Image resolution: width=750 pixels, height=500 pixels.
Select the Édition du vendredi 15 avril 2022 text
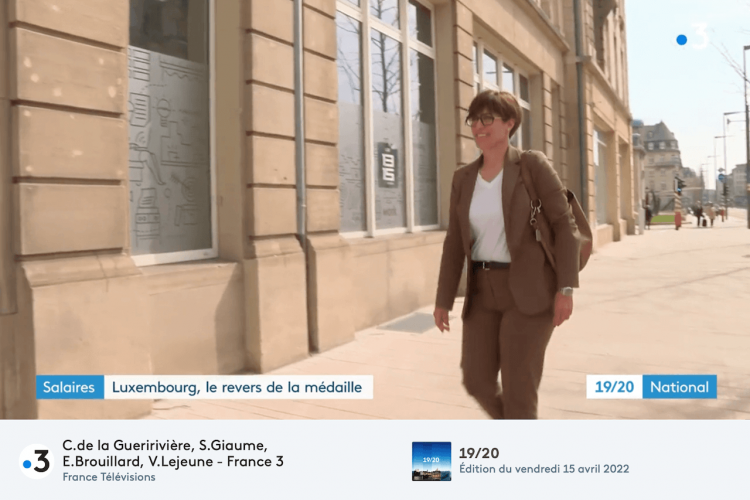(x=544, y=469)
